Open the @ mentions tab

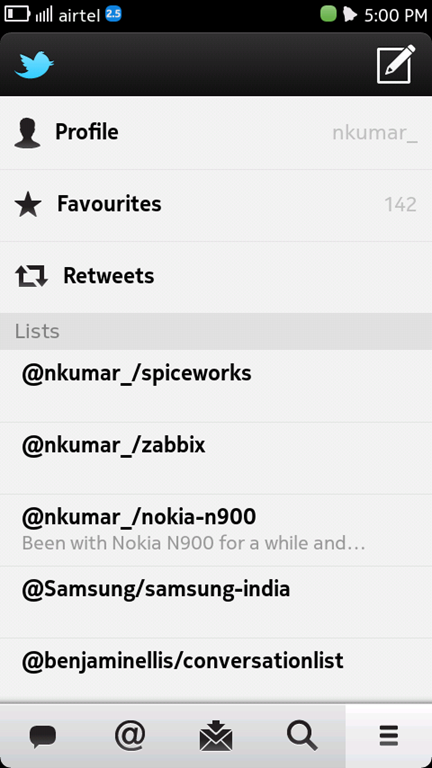tap(130, 735)
